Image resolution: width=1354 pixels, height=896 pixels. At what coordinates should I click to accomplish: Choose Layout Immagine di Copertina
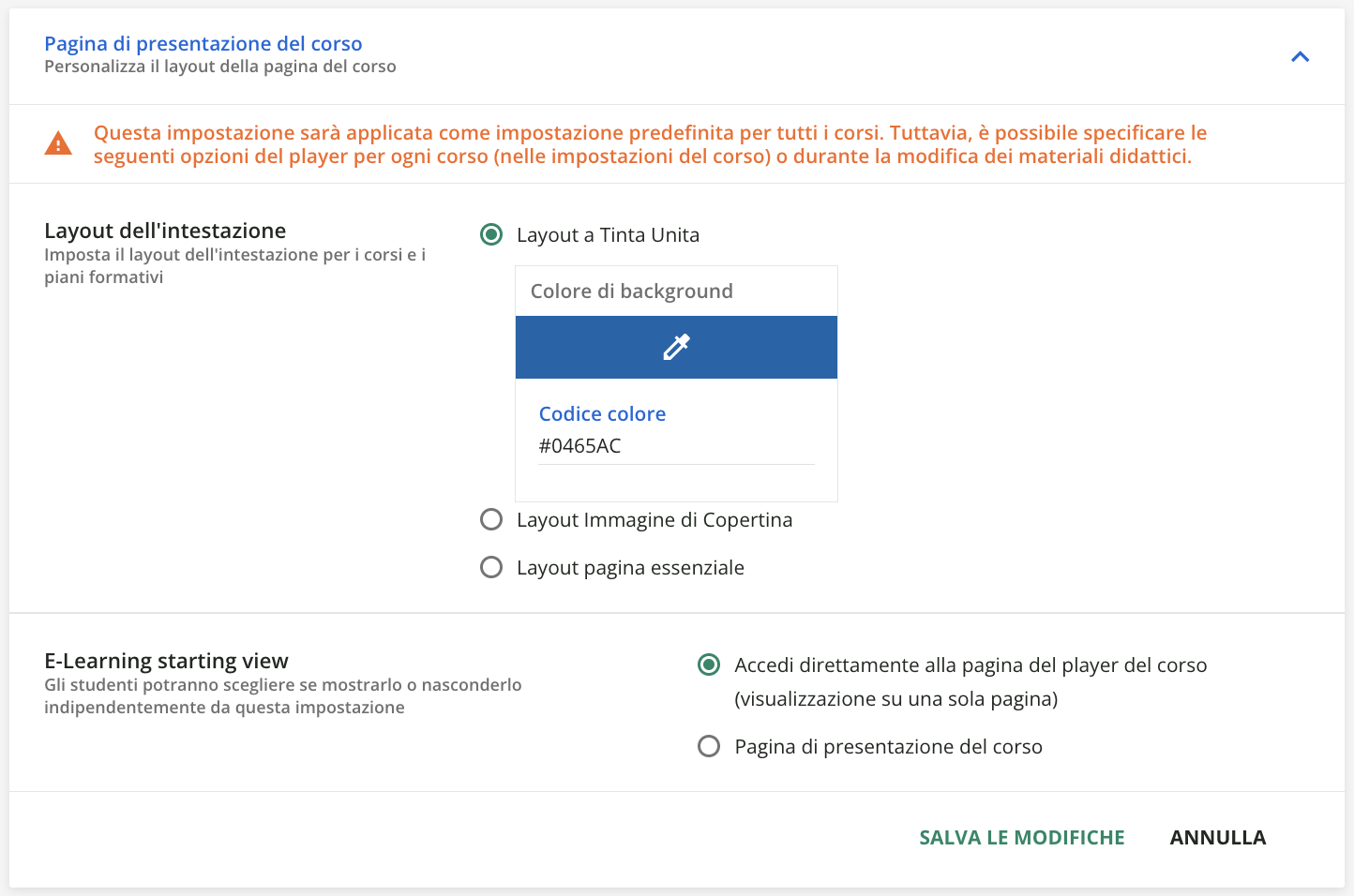[491, 519]
